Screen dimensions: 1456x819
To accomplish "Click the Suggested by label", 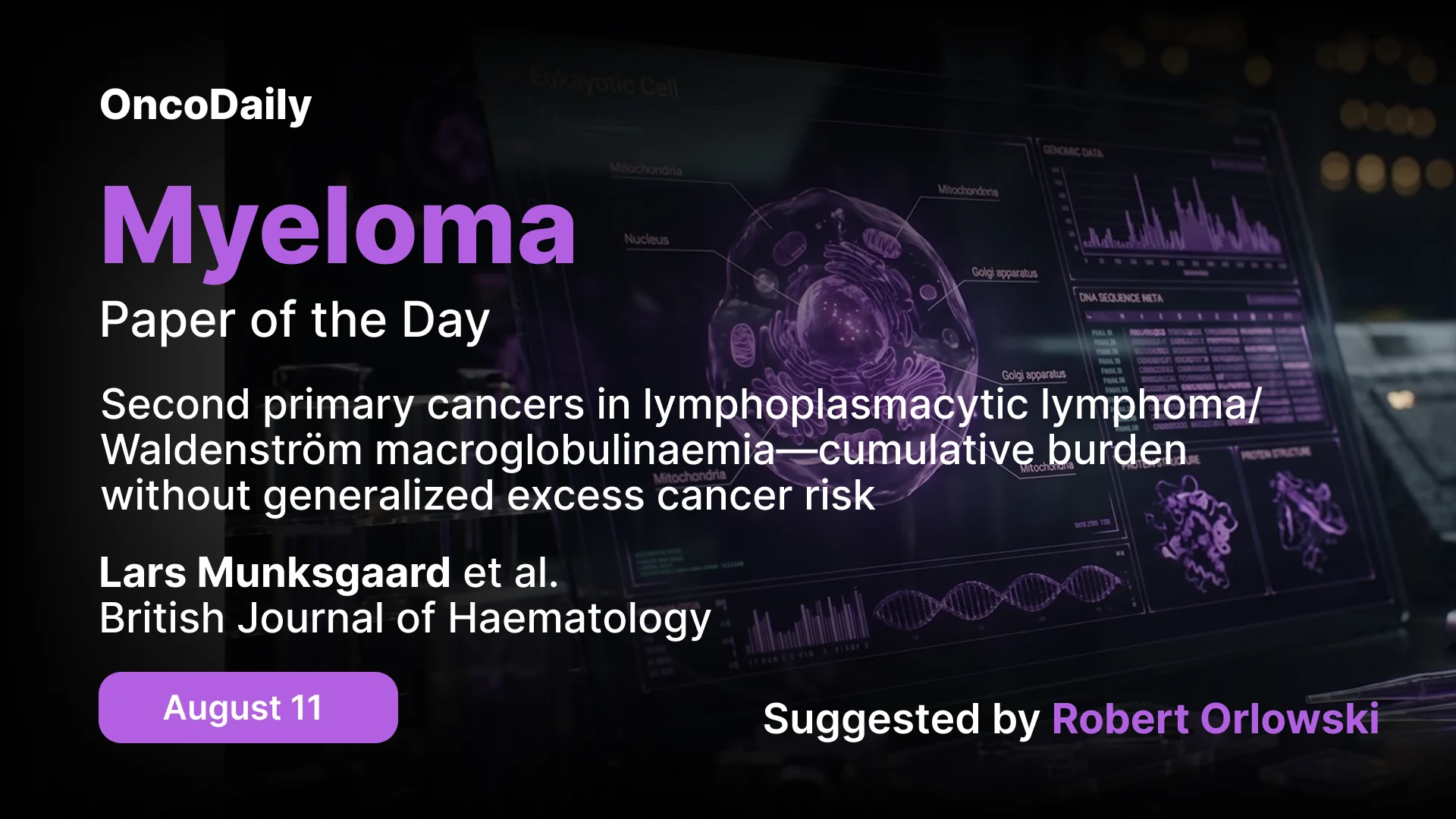I will click(901, 719).
